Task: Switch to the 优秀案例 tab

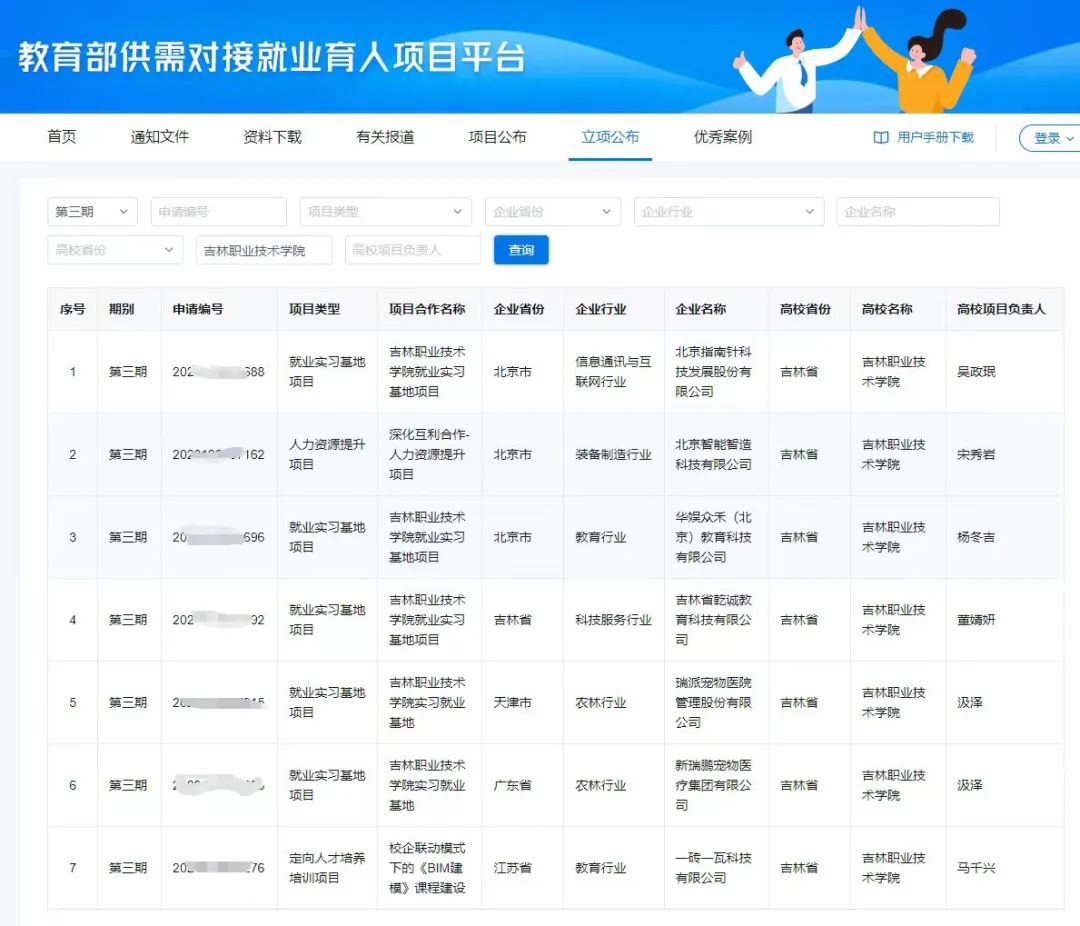Action: coord(722,137)
